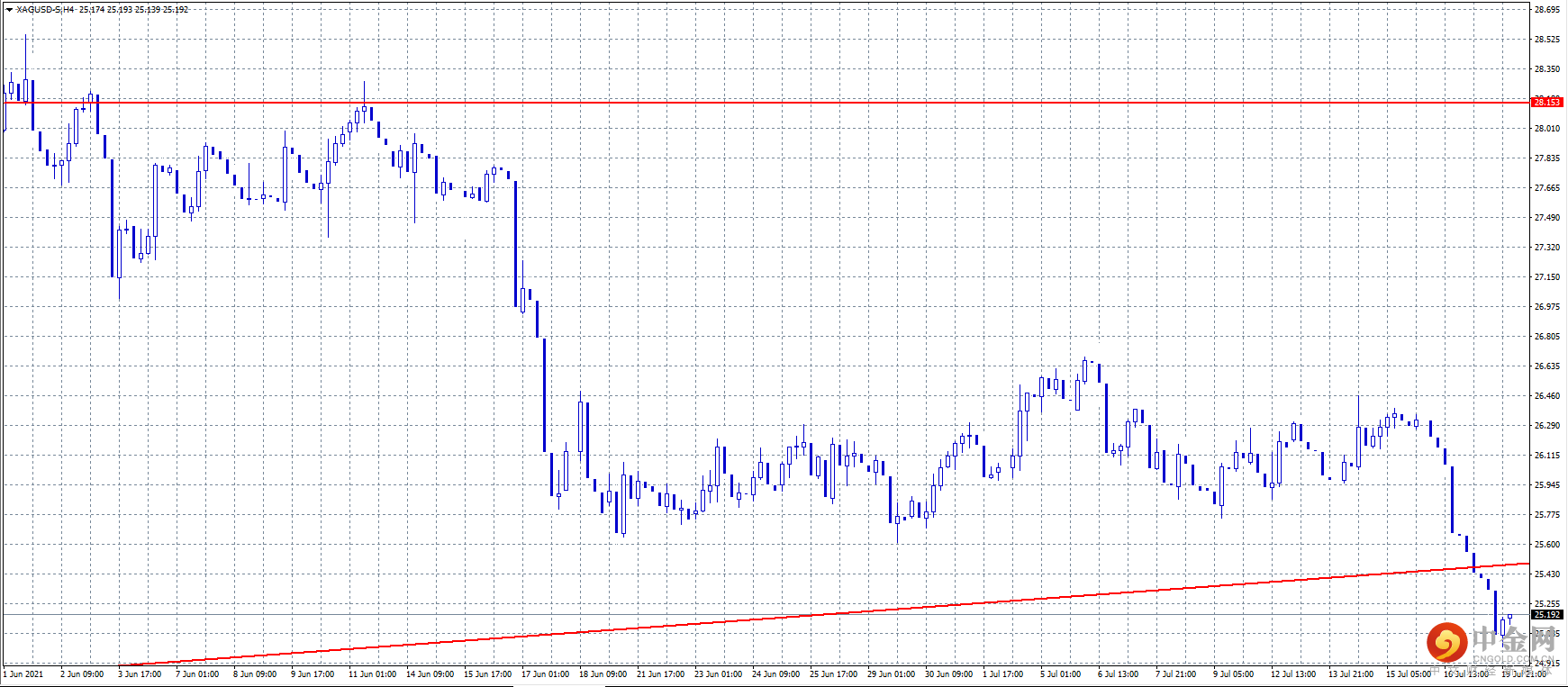Click the 26.460 price axis label
Image resolution: width=1568 pixels, height=687 pixels.
pos(1547,396)
